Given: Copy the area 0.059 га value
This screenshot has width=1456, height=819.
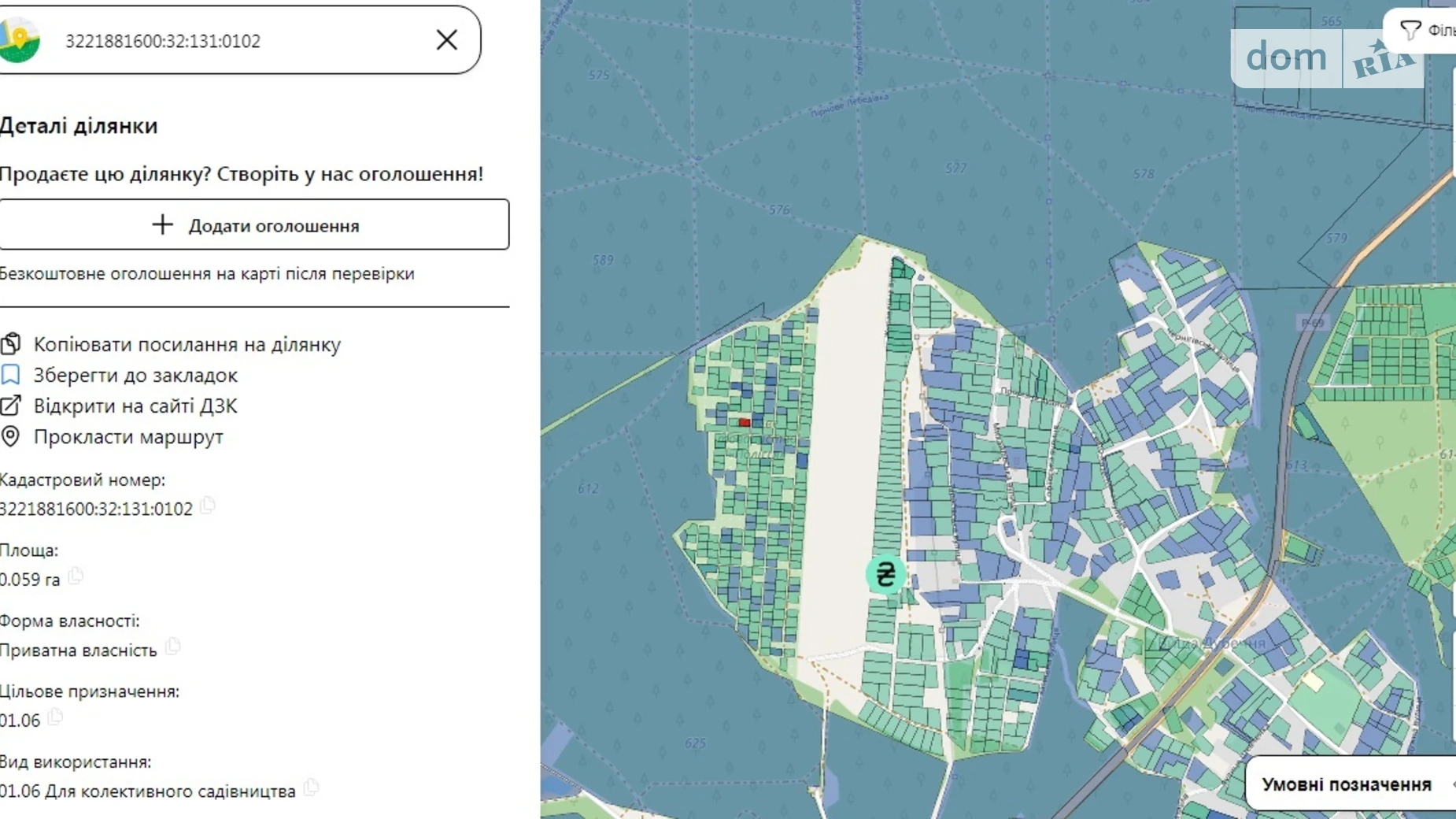Looking at the screenshot, I should 76,576.
